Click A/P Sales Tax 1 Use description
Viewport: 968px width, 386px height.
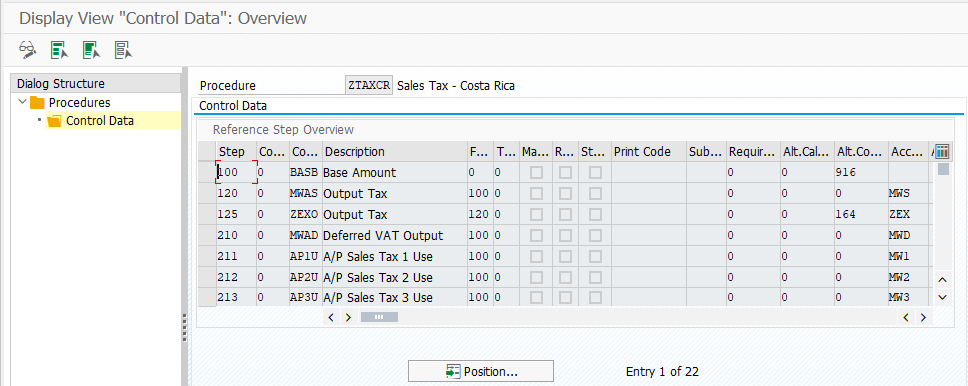(x=394, y=256)
